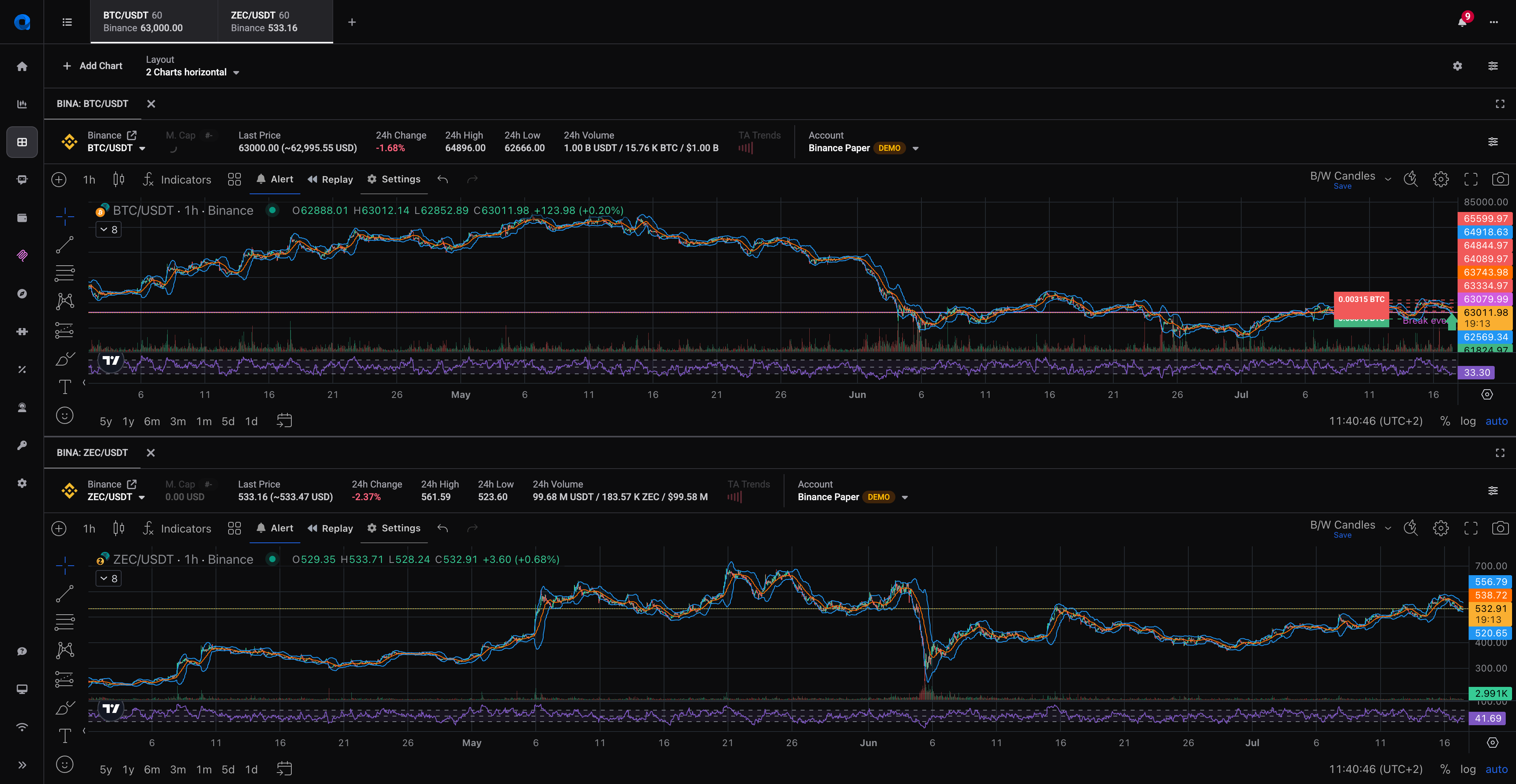The width and height of the screenshot is (1516, 784).
Task: Collapse the 8 indicators legend in BTC chart
Action: [109, 229]
